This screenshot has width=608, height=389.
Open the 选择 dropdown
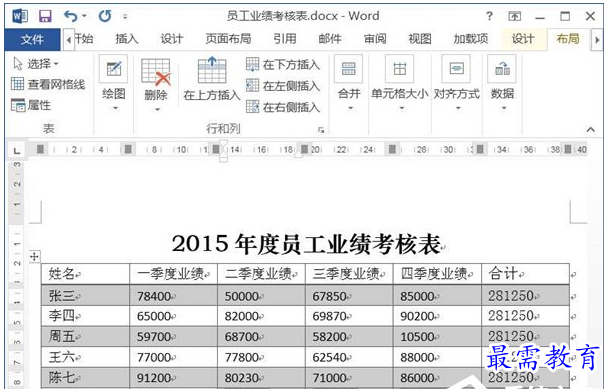(x=36, y=63)
